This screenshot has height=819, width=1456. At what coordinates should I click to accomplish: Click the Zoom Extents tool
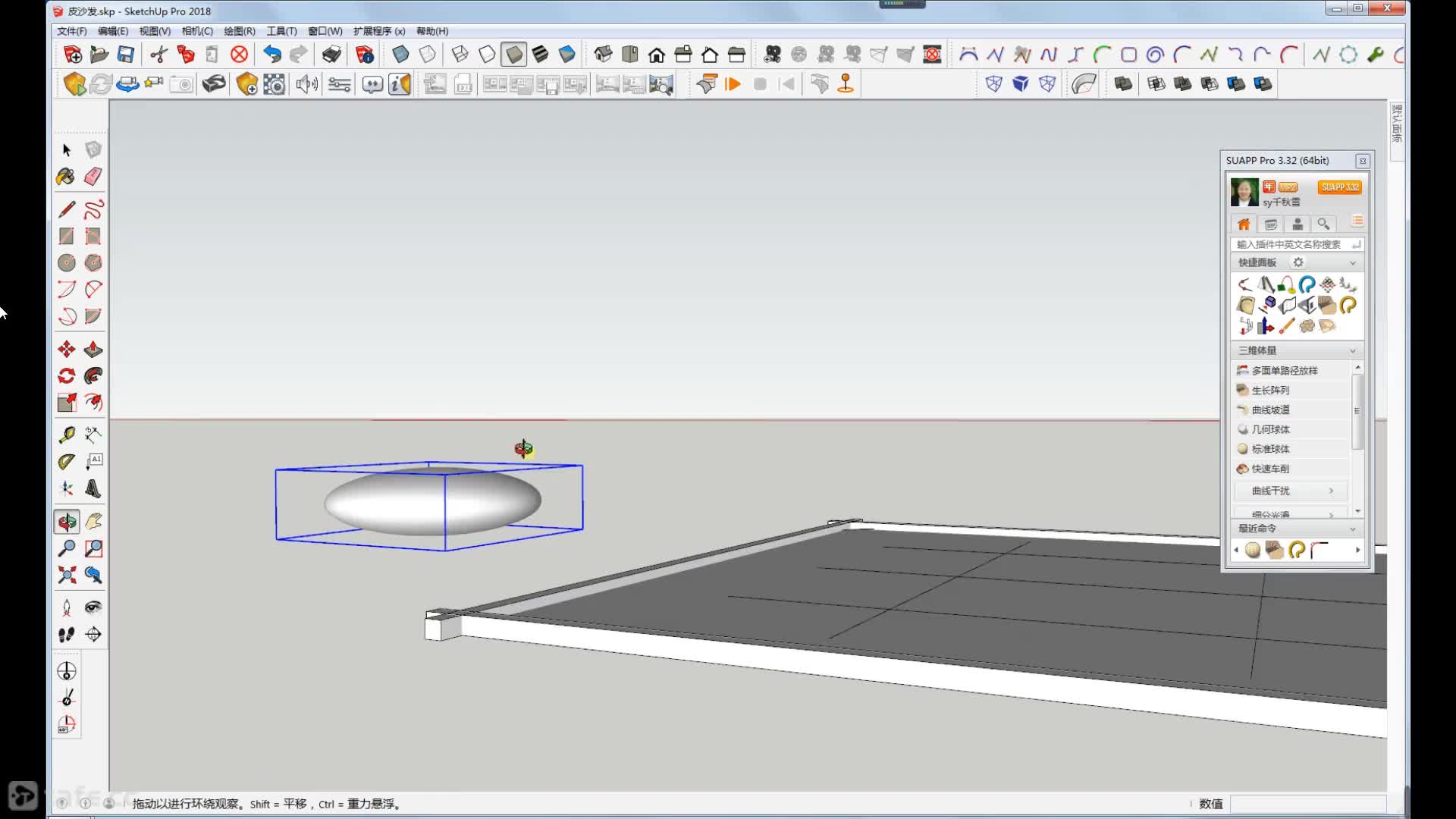pyautogui.click(x=67, y=575)
